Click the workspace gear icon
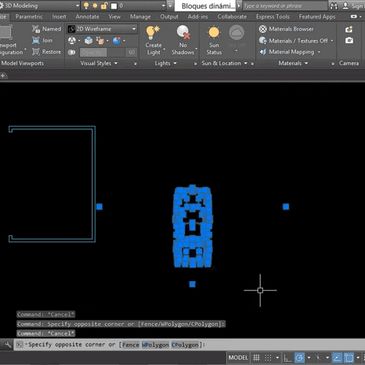 pos(2,6)
